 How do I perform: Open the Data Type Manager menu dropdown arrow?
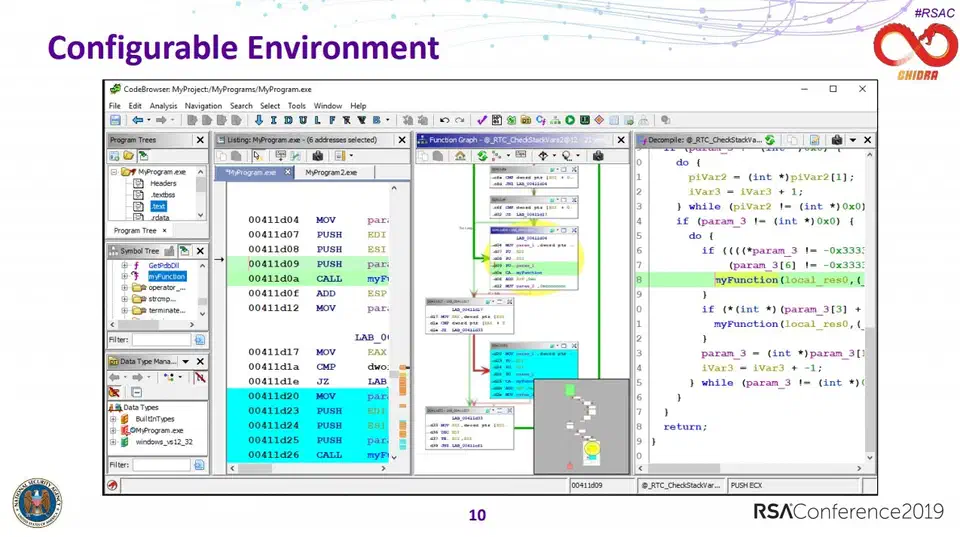[x=186, y=361]
